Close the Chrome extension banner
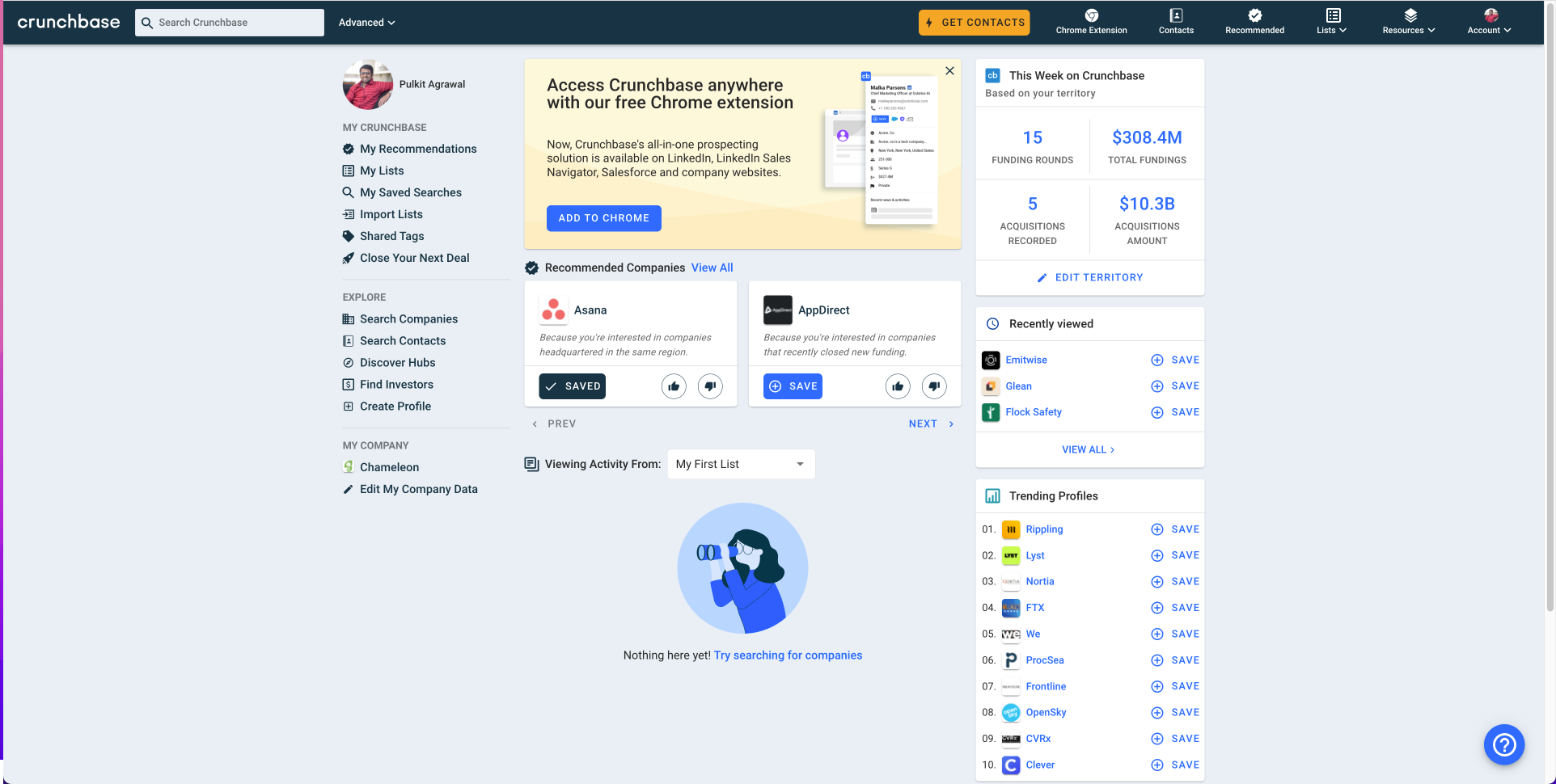 click(x=949, y=71)
